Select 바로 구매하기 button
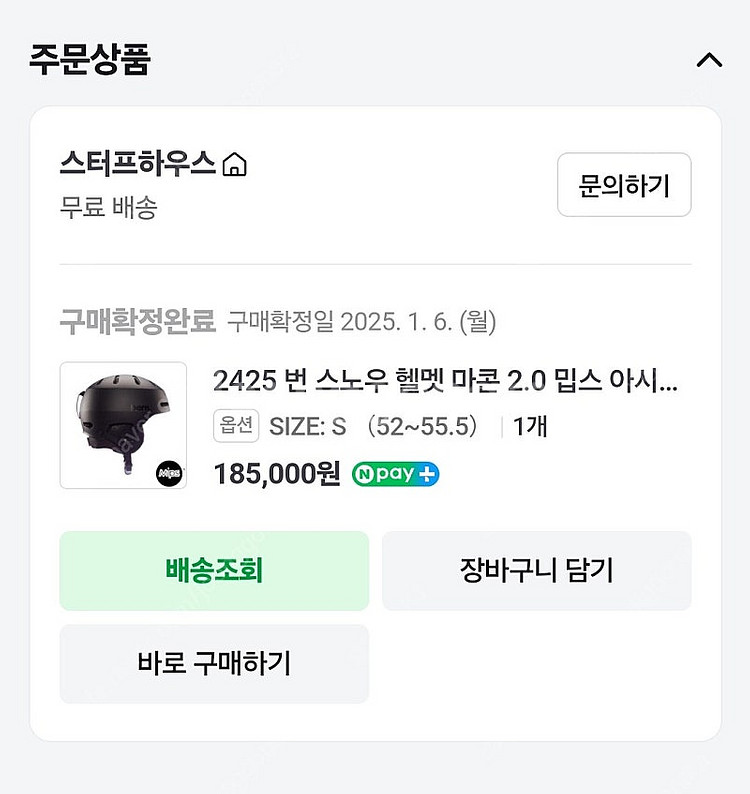Screen dimensions: 750x794 coord(214,663)
